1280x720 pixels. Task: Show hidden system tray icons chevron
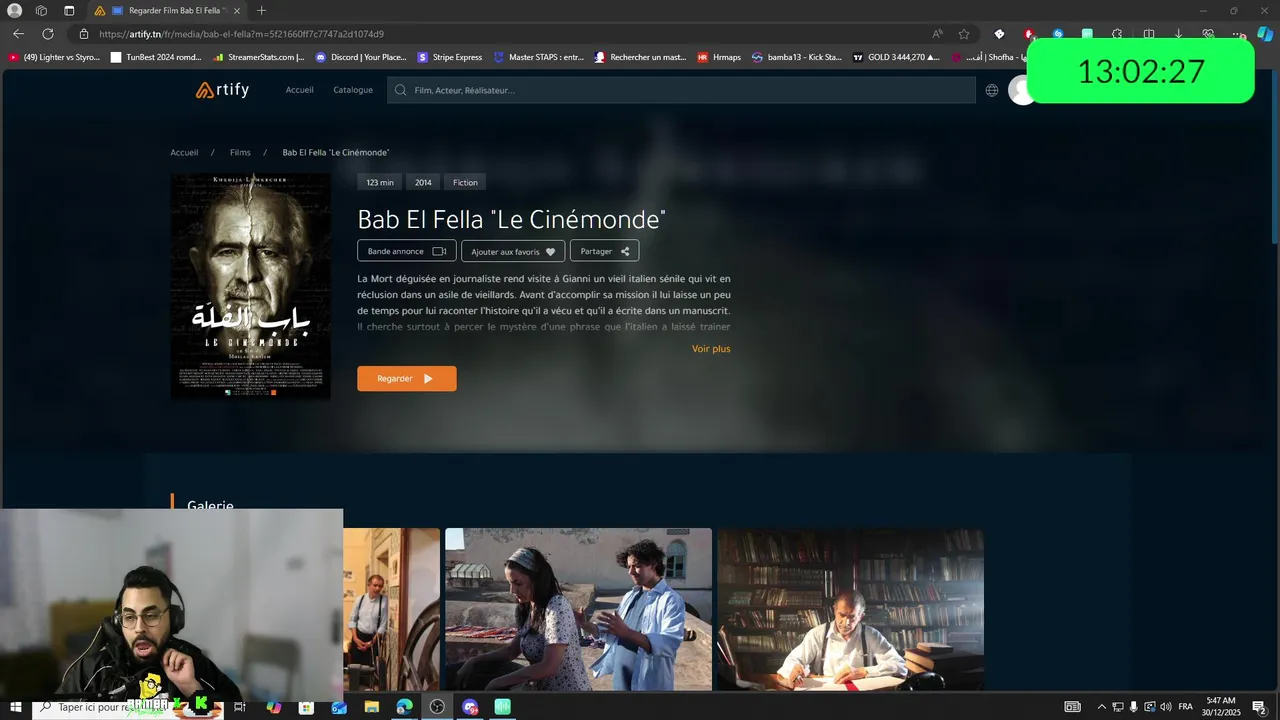point(1102,707)
